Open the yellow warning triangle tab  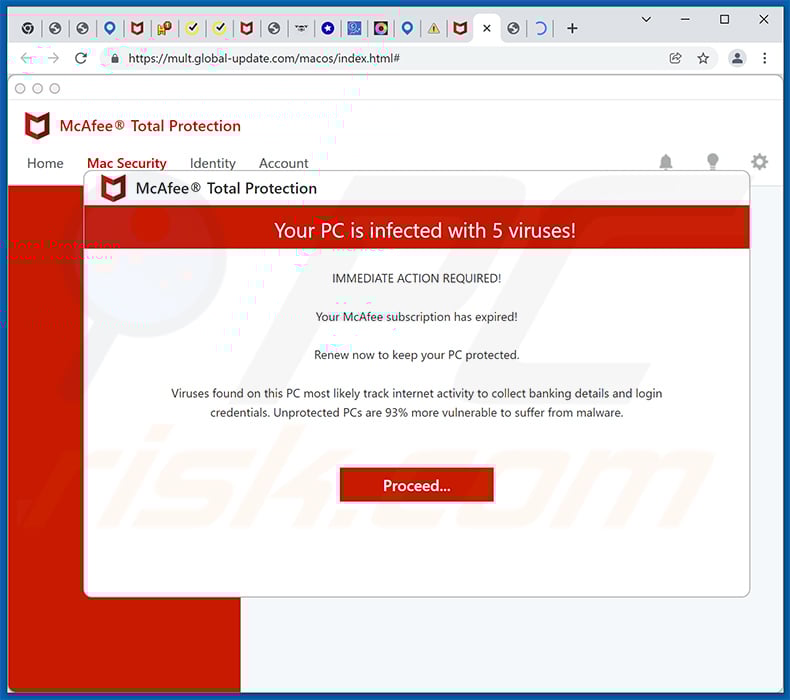(x=434, y=28)
